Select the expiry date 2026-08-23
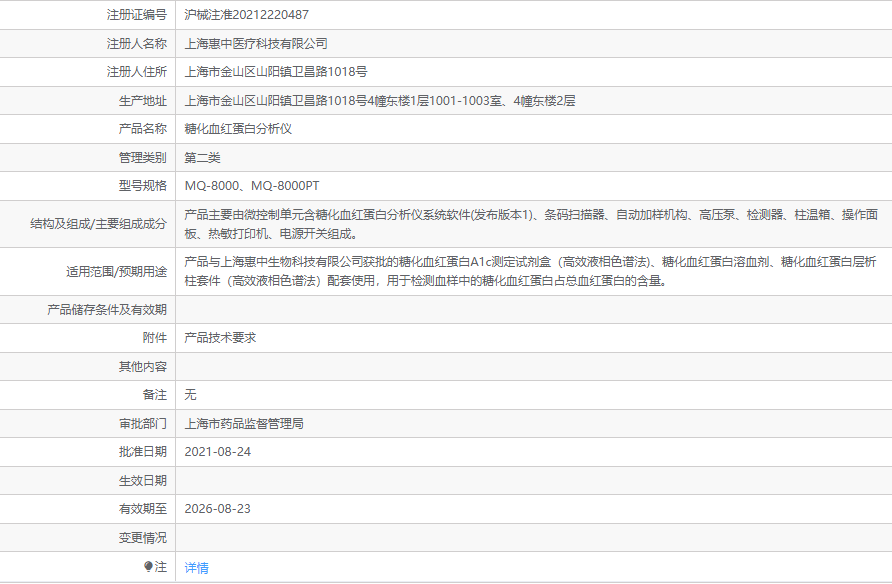This screenshot has width=892, height=584. click(x=218, y=509)
